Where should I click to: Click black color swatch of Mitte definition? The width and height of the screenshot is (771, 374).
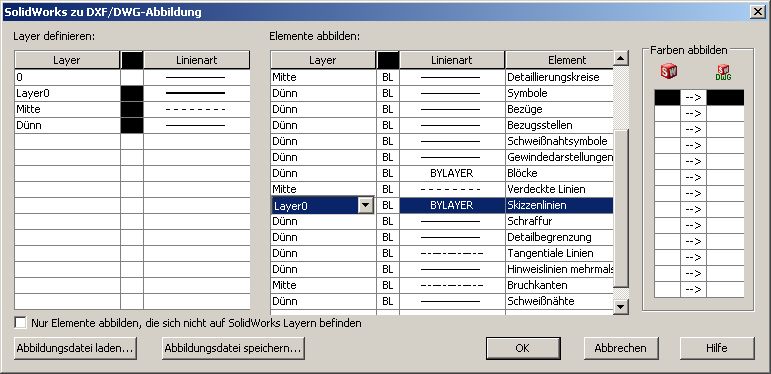click(132, 109)
